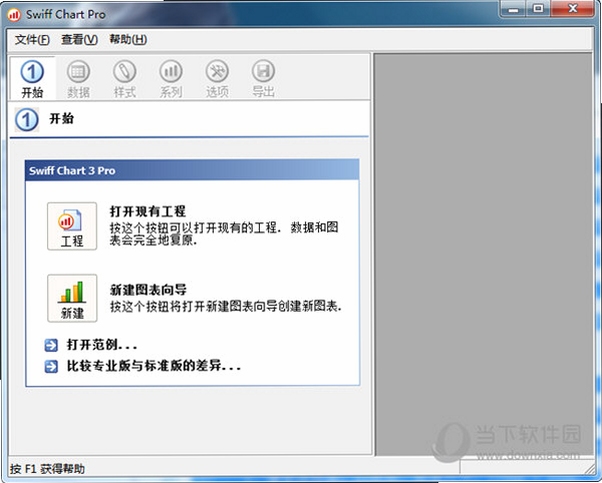Image resolution: width=602 pixels, height=483 pixels.
Task: Select the 系列 series bar chart icon
Action: click(x=171, y=71)
